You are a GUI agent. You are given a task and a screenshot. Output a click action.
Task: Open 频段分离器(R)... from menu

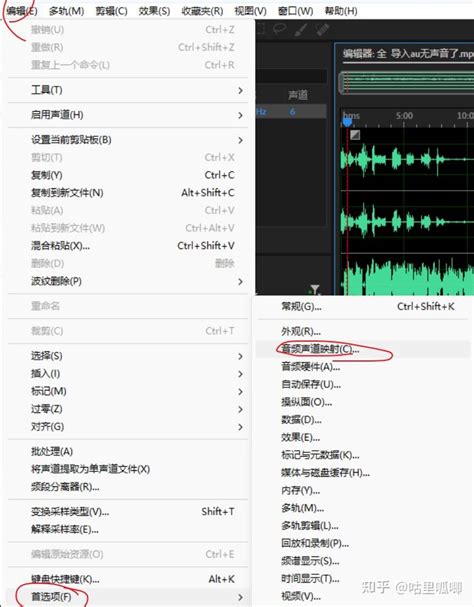[128, 487]
